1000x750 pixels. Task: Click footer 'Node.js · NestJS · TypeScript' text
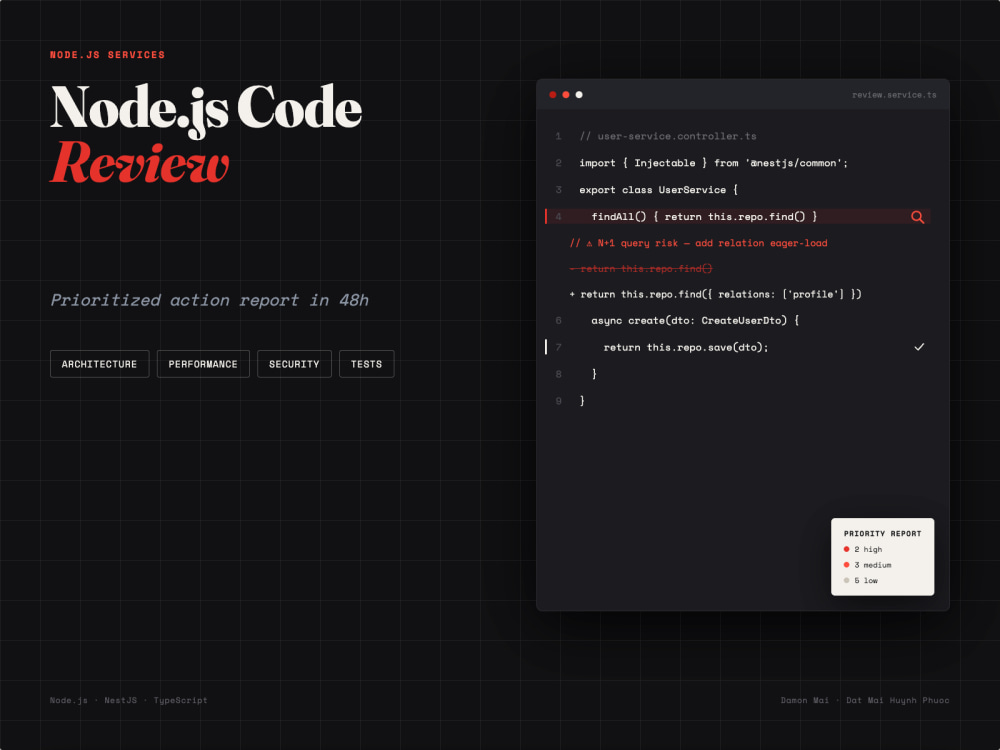(x=129, y=700)
